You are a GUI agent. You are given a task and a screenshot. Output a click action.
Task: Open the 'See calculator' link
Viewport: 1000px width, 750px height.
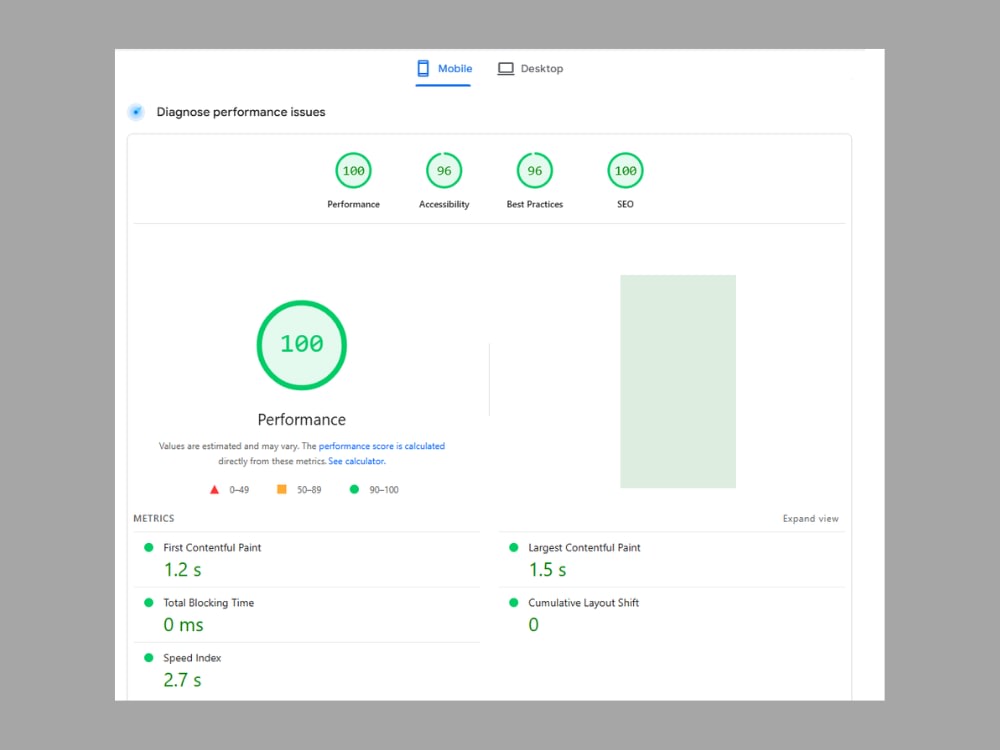(356, 461)
